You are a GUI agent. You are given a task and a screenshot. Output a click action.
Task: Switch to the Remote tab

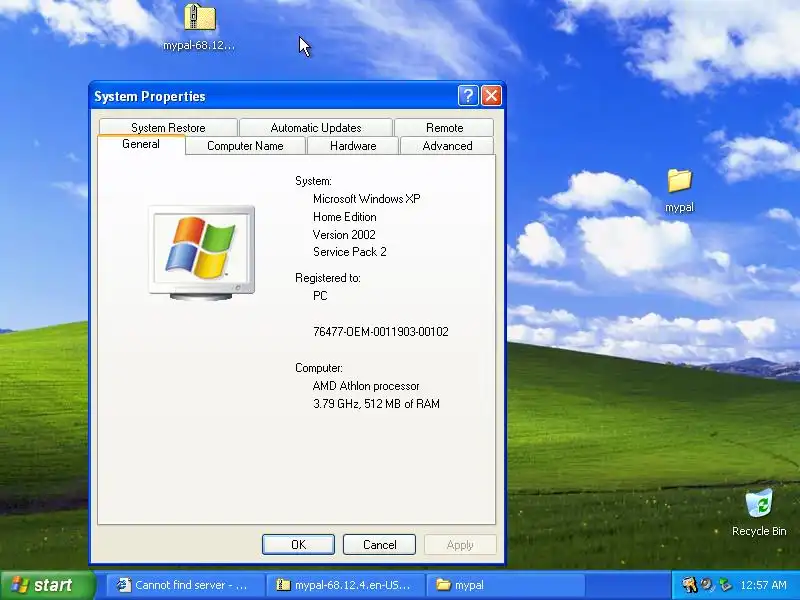tap(444, 127)
